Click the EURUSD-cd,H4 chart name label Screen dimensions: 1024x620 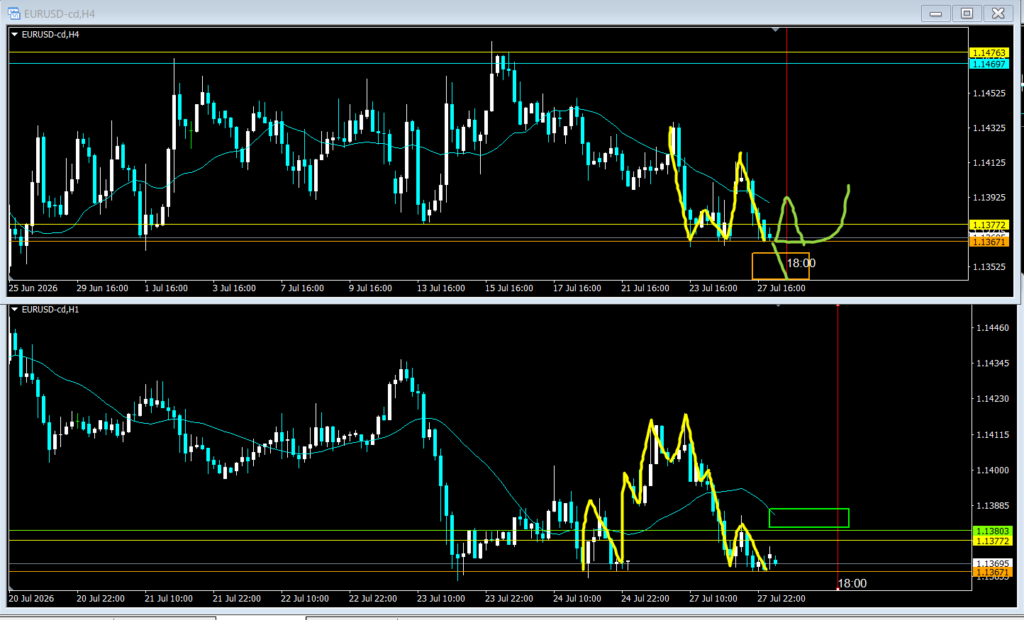coord(50,35)
